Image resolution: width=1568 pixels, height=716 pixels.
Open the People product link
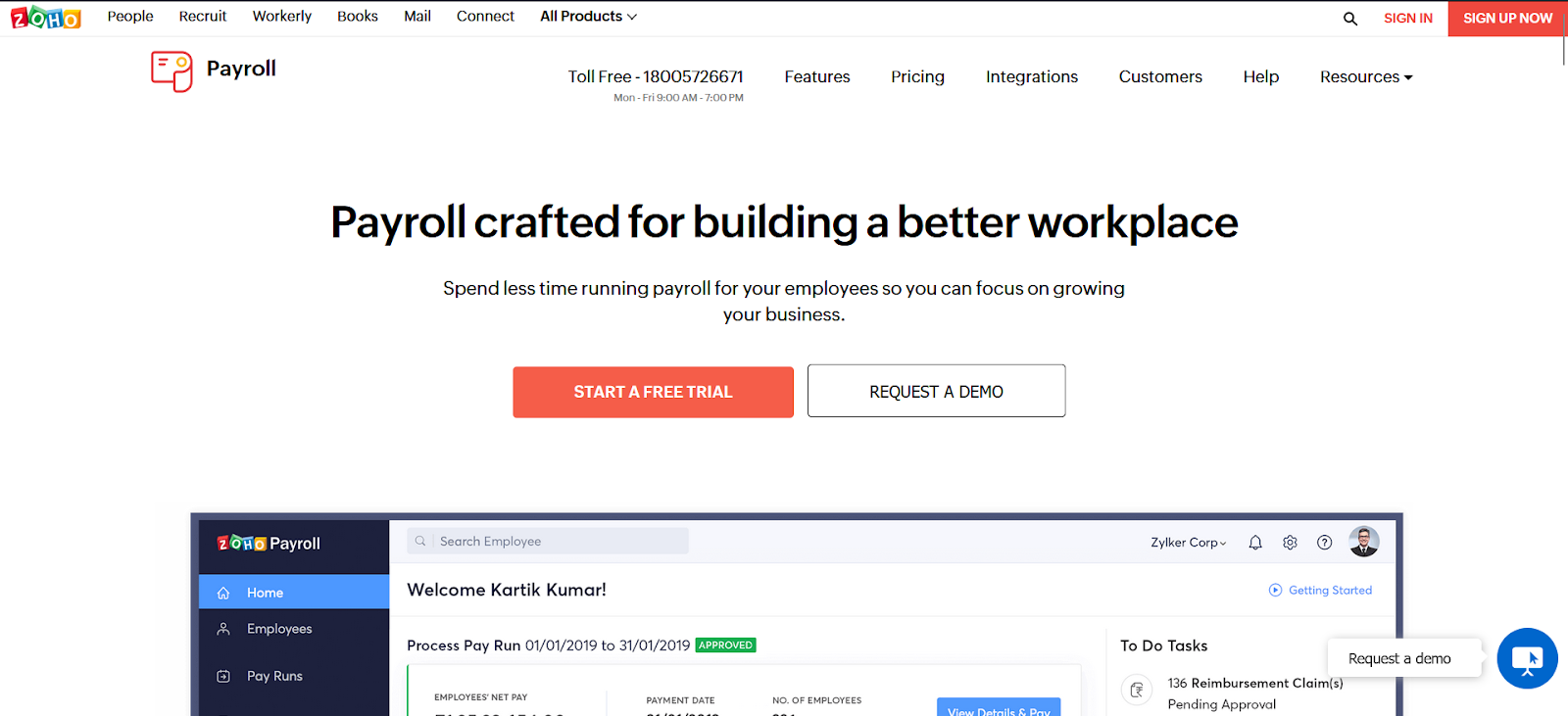(x=130, y=17)
